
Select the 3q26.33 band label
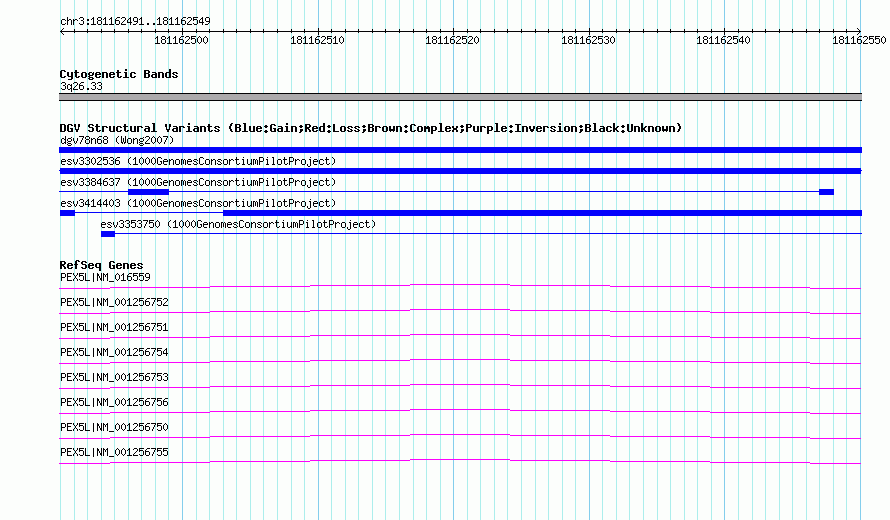point(81,86)
